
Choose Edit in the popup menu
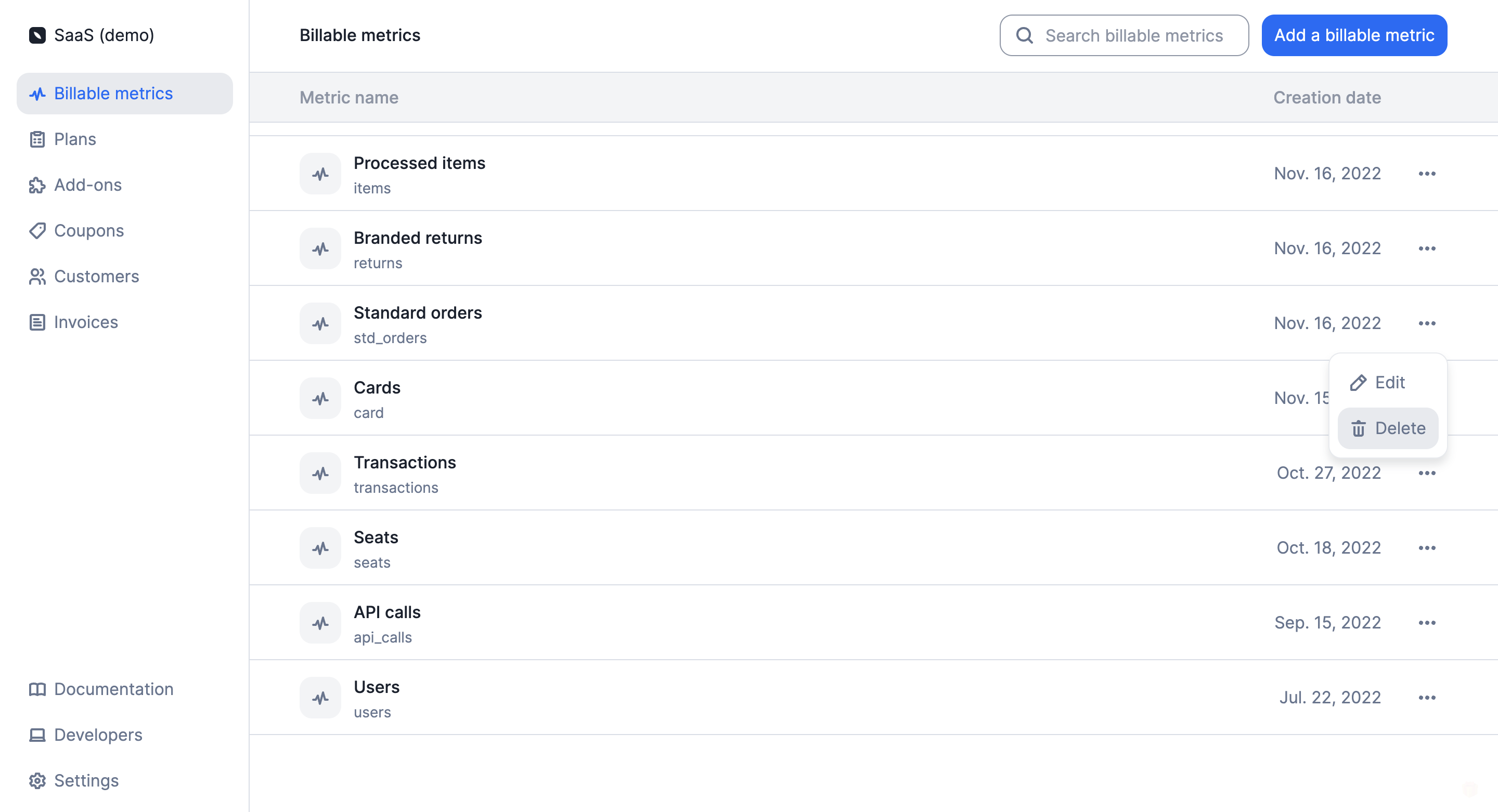coord(1389,383)
